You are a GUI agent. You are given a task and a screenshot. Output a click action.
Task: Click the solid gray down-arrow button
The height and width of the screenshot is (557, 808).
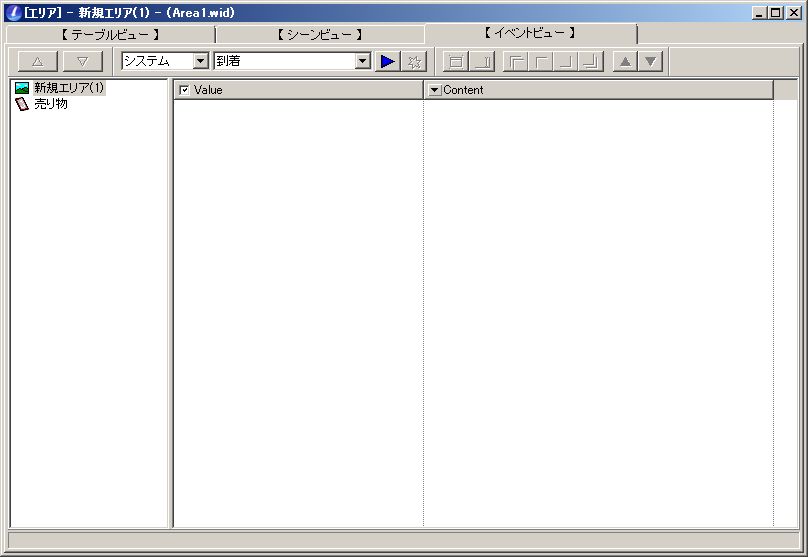point(650,61)
